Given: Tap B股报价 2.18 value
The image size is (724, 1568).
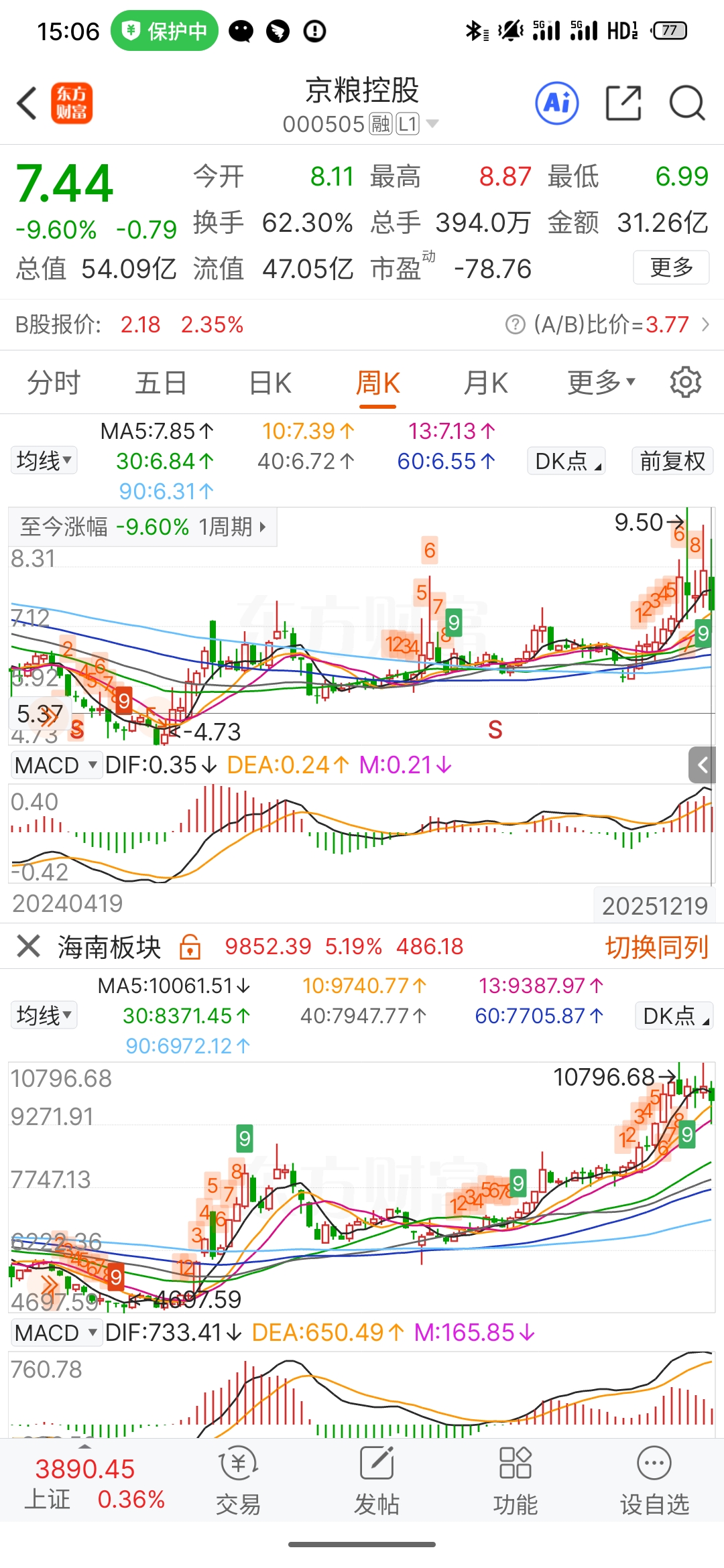Looking at the screenshot, I should [x=141, y=325].
